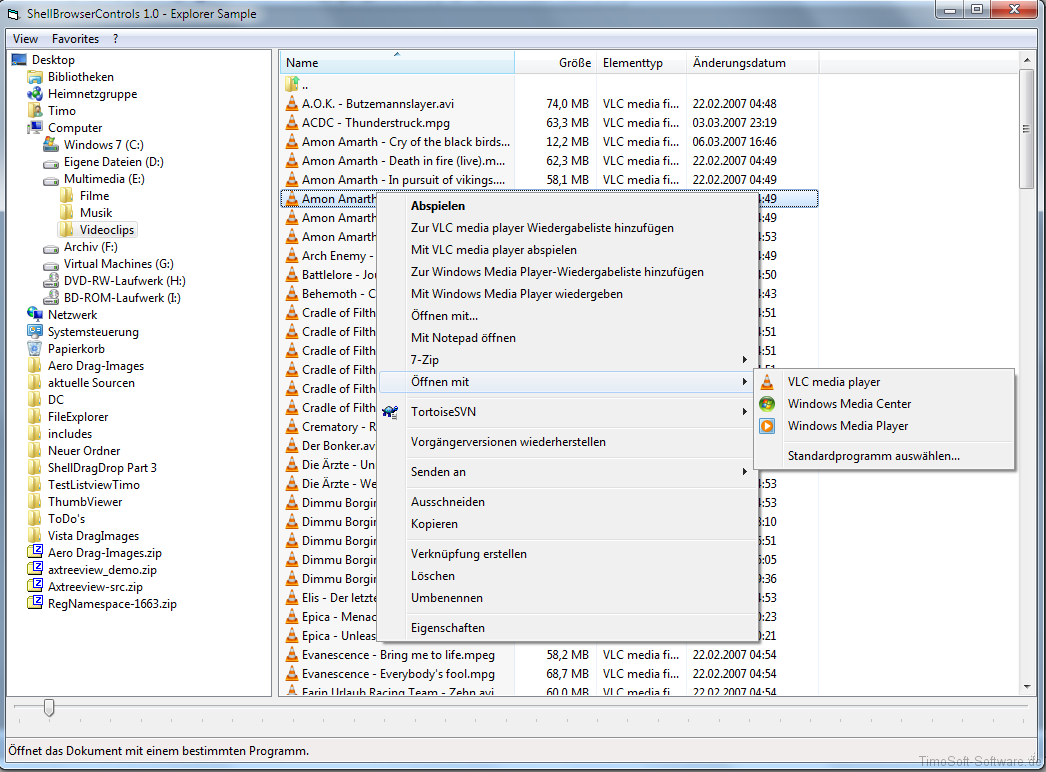Click the Windows Media Player orange icon
The width and height of the screenshot is (1046, 772).
click(767, 426)
